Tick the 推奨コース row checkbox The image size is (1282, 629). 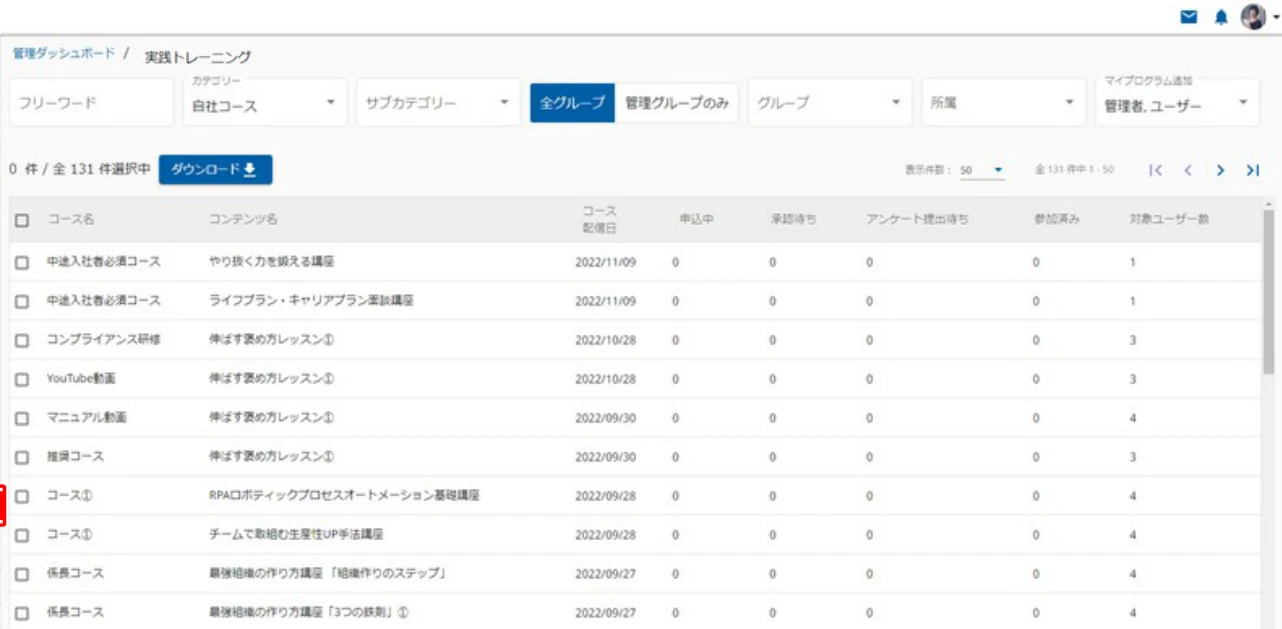(x=22, y=457)
